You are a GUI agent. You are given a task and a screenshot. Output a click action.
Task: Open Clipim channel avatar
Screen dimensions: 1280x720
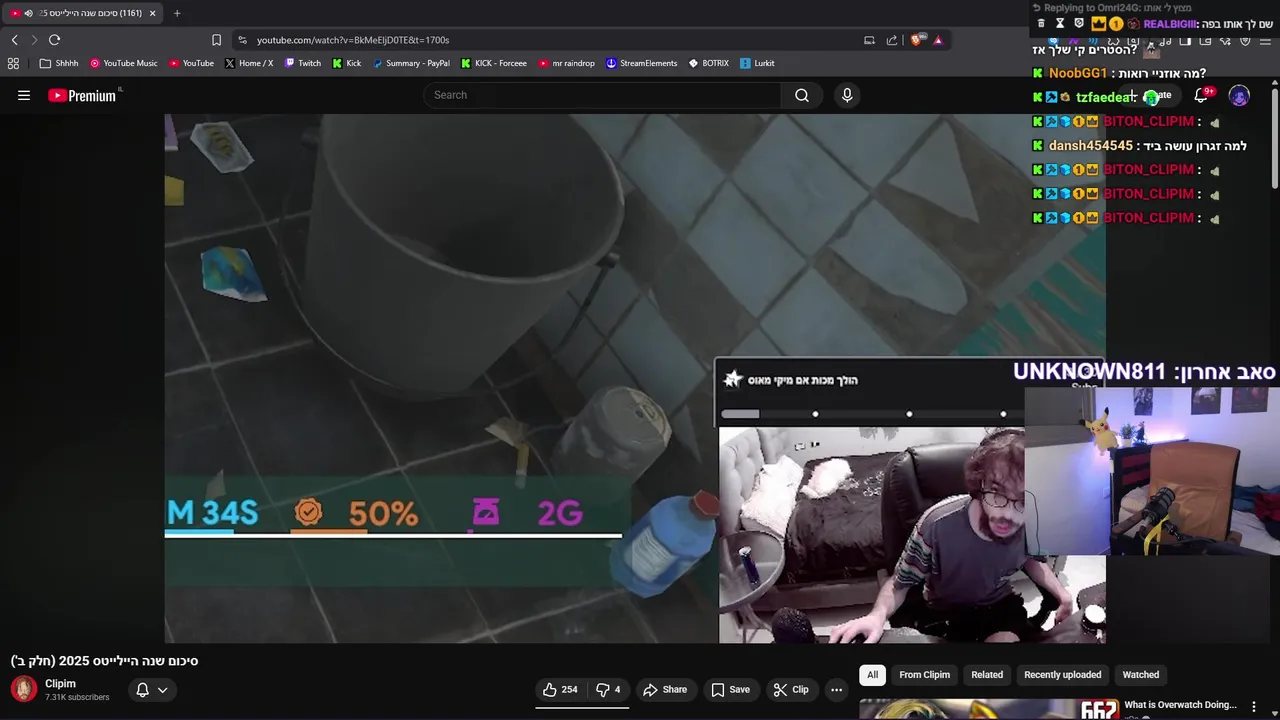pos(24,689)
